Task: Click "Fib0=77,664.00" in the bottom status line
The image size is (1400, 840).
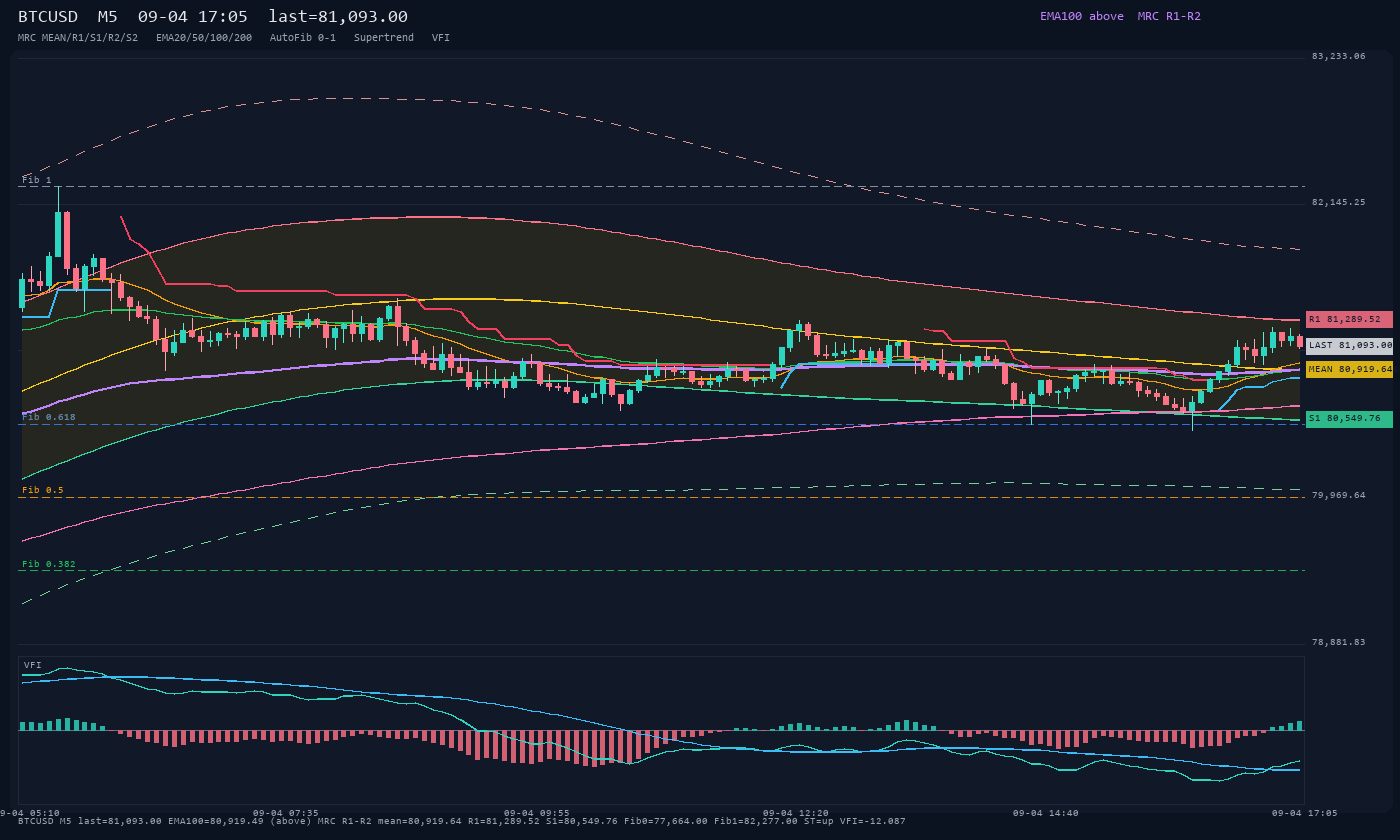Action: point(665,821)
